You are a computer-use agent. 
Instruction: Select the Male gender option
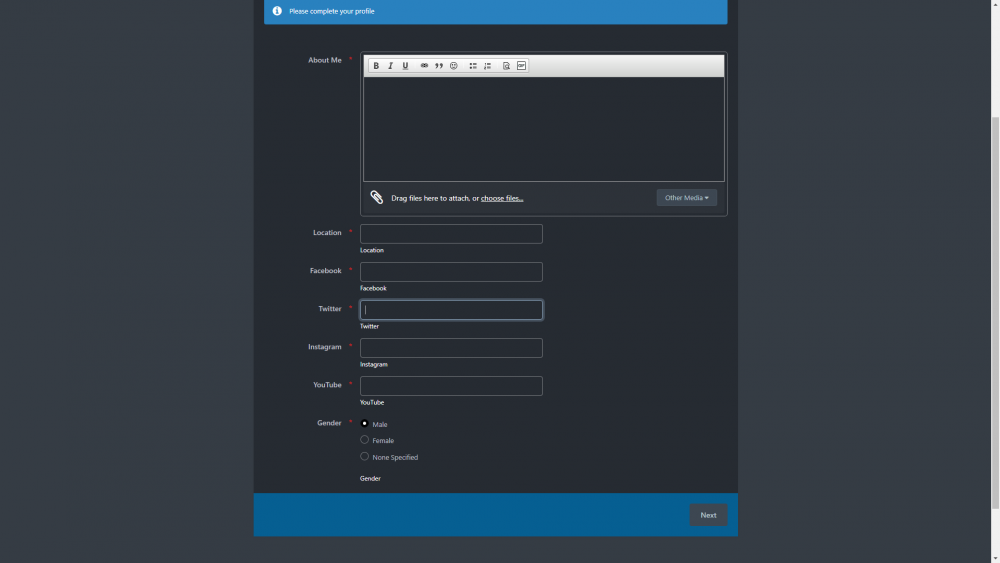coord(365,423)
